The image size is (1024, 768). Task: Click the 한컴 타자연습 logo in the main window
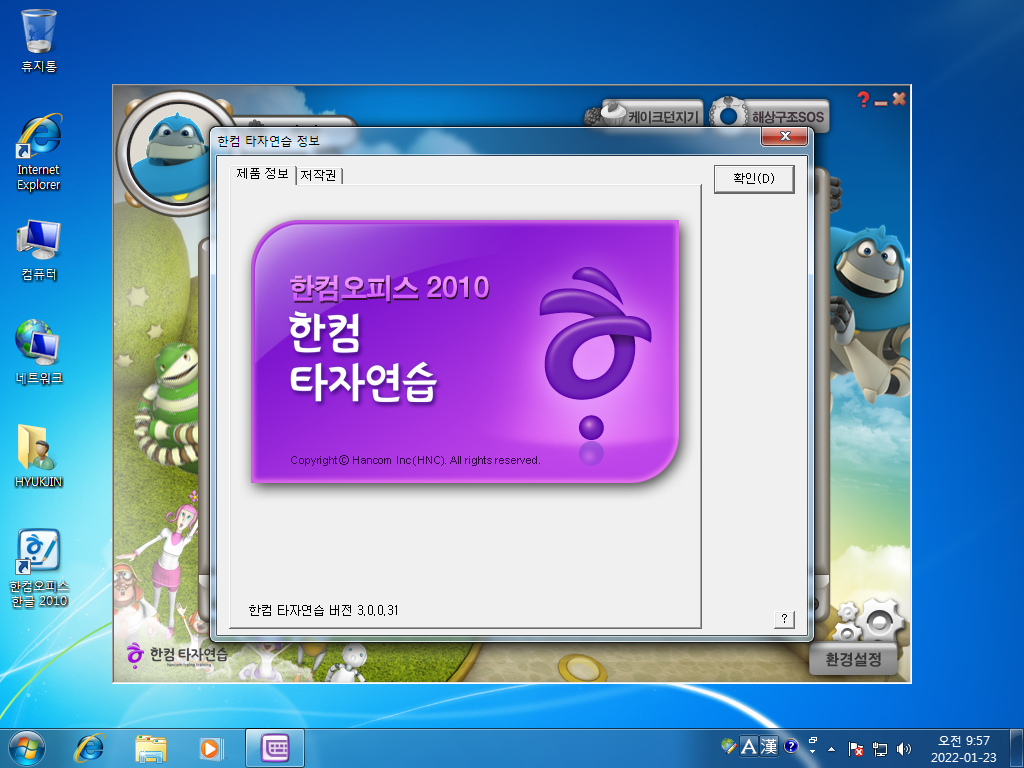tap(178, 654)
